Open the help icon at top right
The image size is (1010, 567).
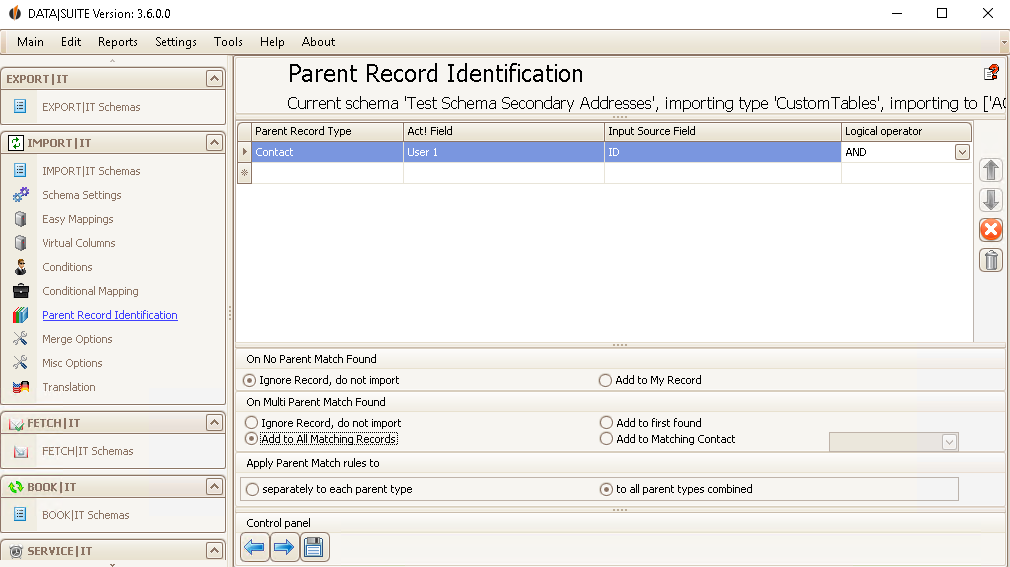[x=991, y=73]
